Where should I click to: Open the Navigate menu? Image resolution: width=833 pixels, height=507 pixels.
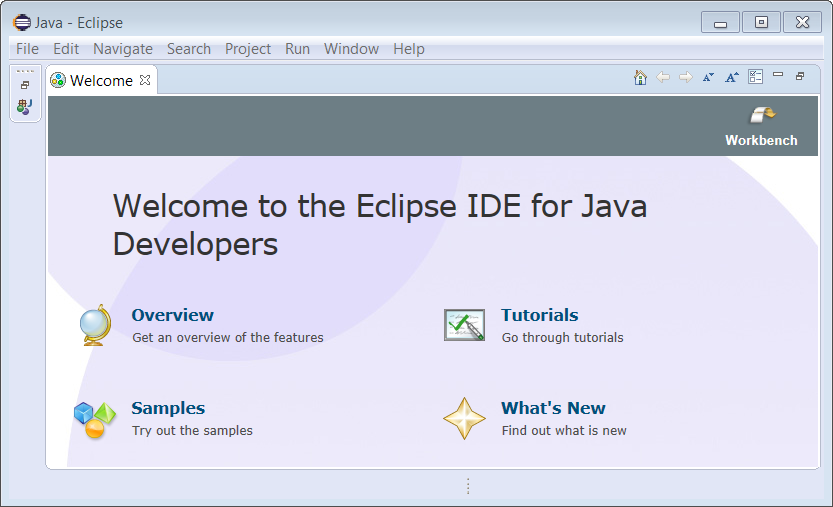[123, 49]
